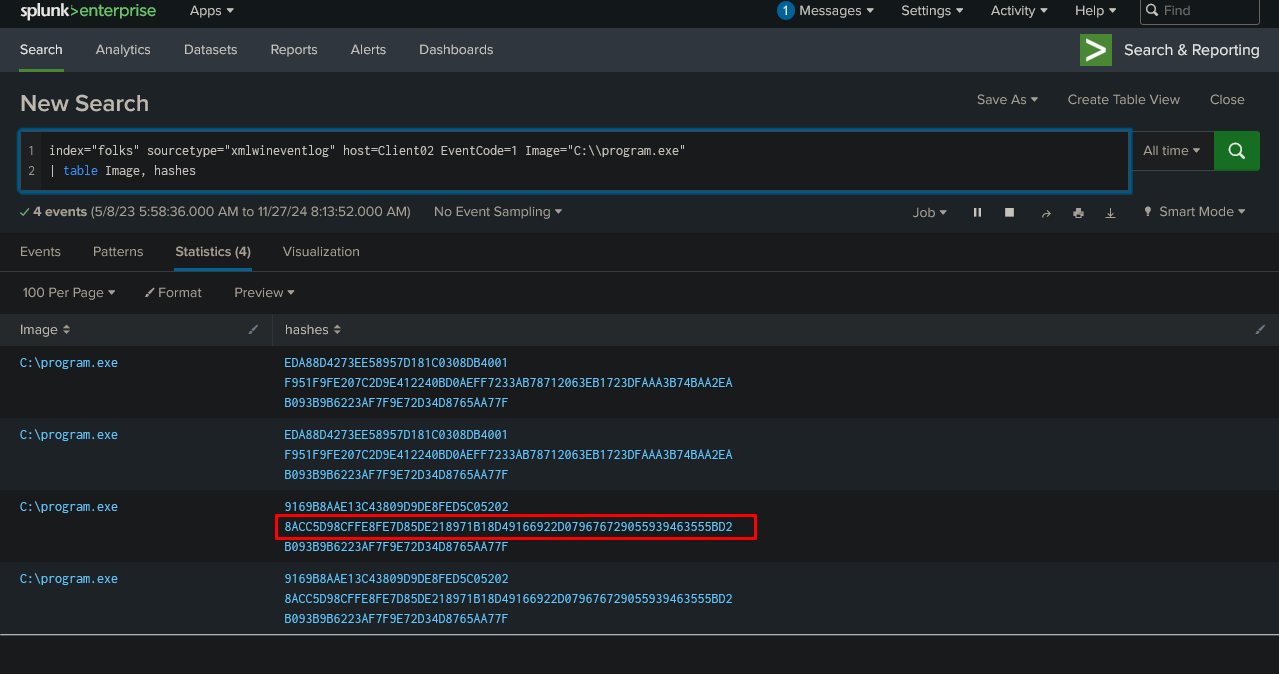Stop the search job
The image size is (1279, 674).
point(1009,212)
